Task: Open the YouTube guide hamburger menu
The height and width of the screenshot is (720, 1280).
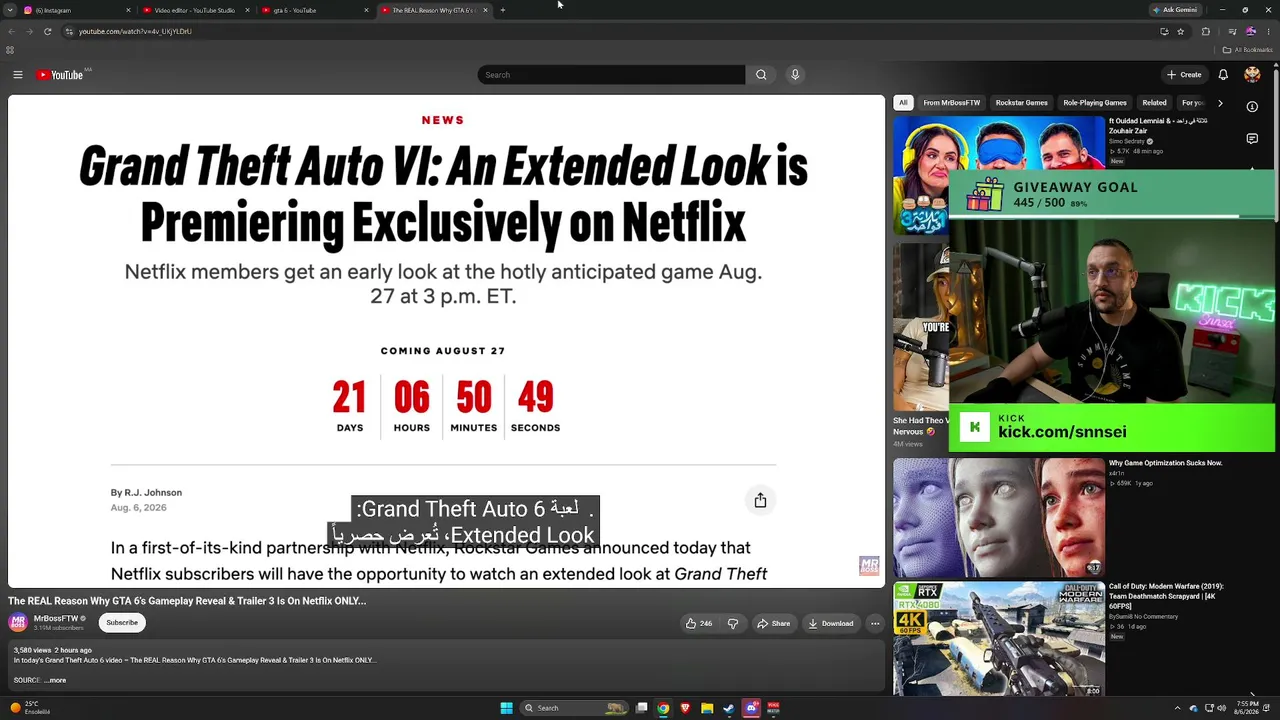Action: click(18, 75)
